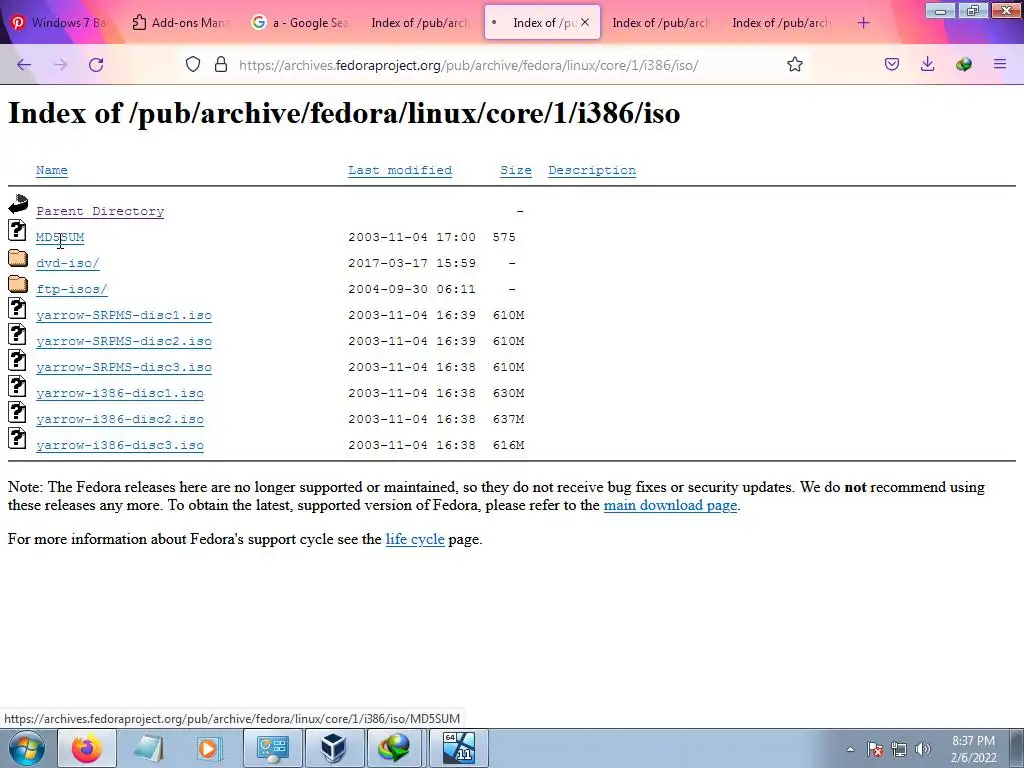Switch to the Google Search tab
This screenshot has width=1024, height=768.
[300, 22]
